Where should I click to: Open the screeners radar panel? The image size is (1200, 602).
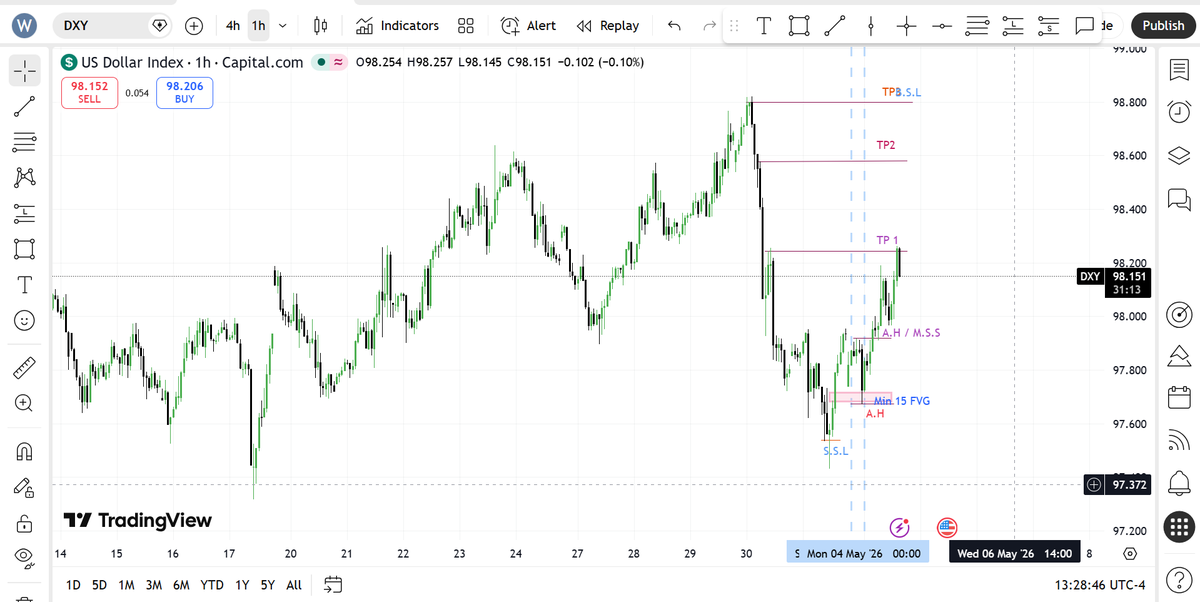[x=1177, y=316]
